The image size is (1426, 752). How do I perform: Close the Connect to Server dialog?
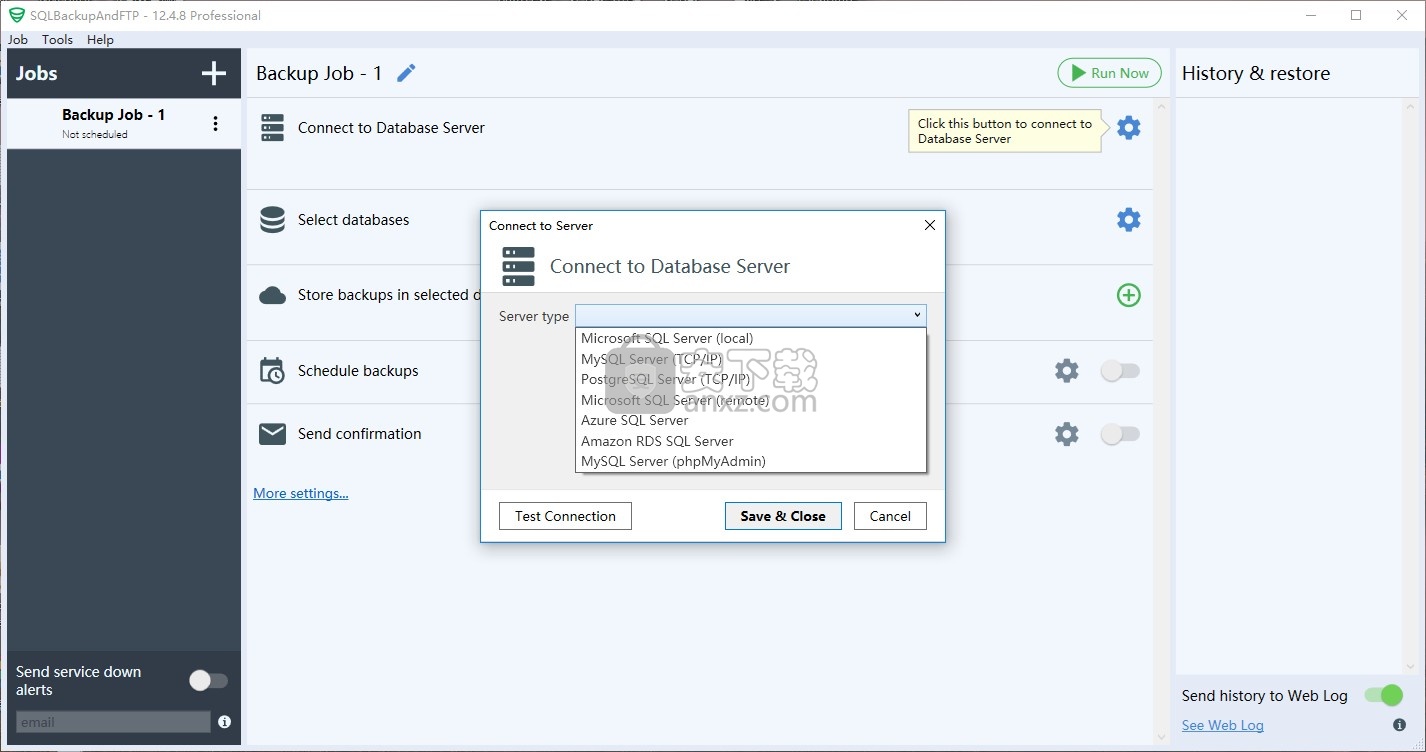(930, 225)
